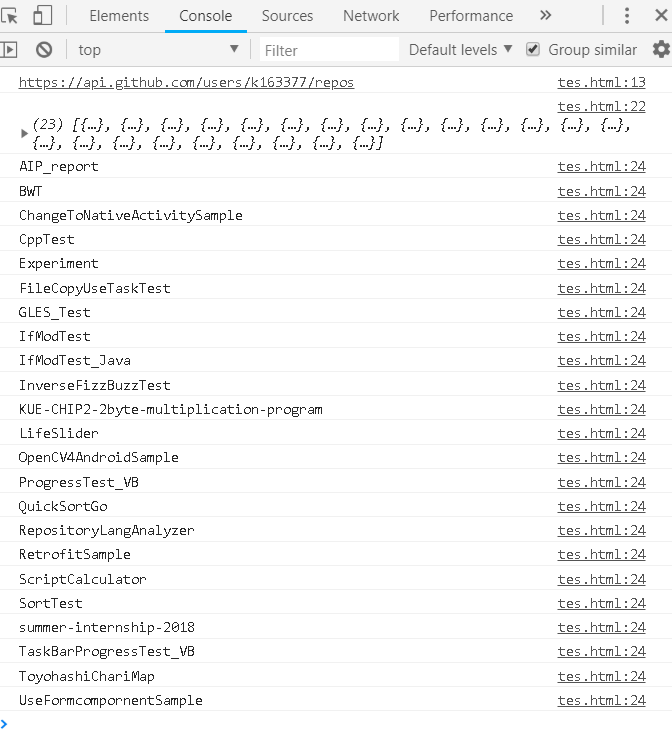Screen dimensions: 672x744
Task: Click the GLES_Test log entry
Action: coord(55,313)
